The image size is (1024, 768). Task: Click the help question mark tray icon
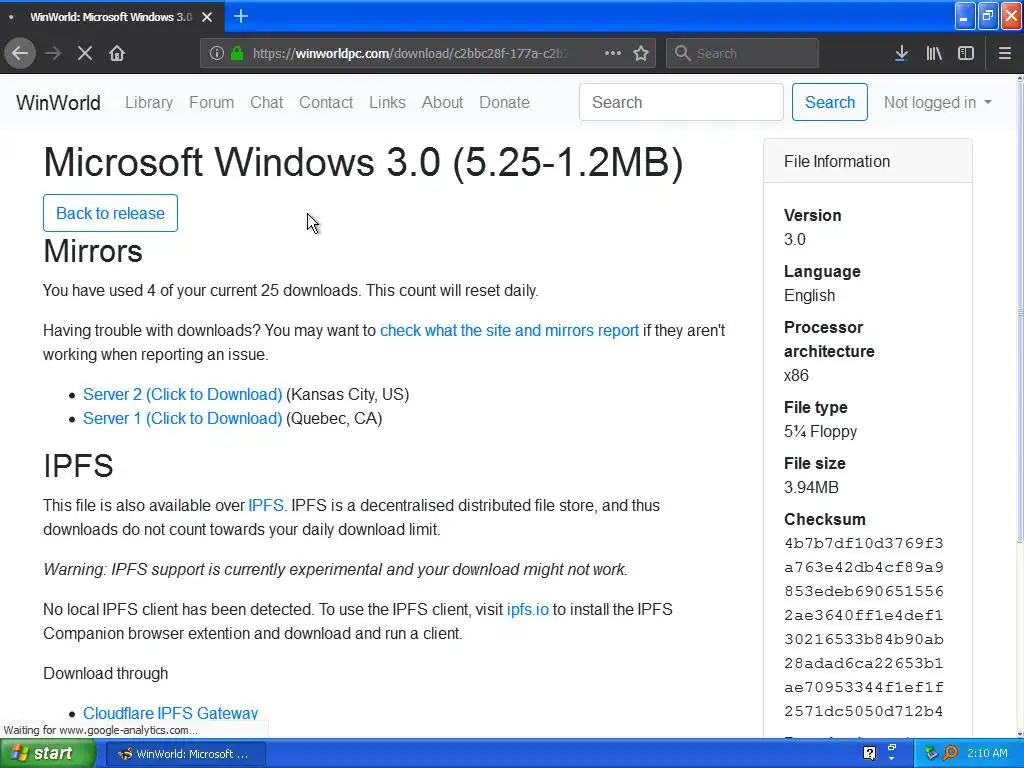869,753
